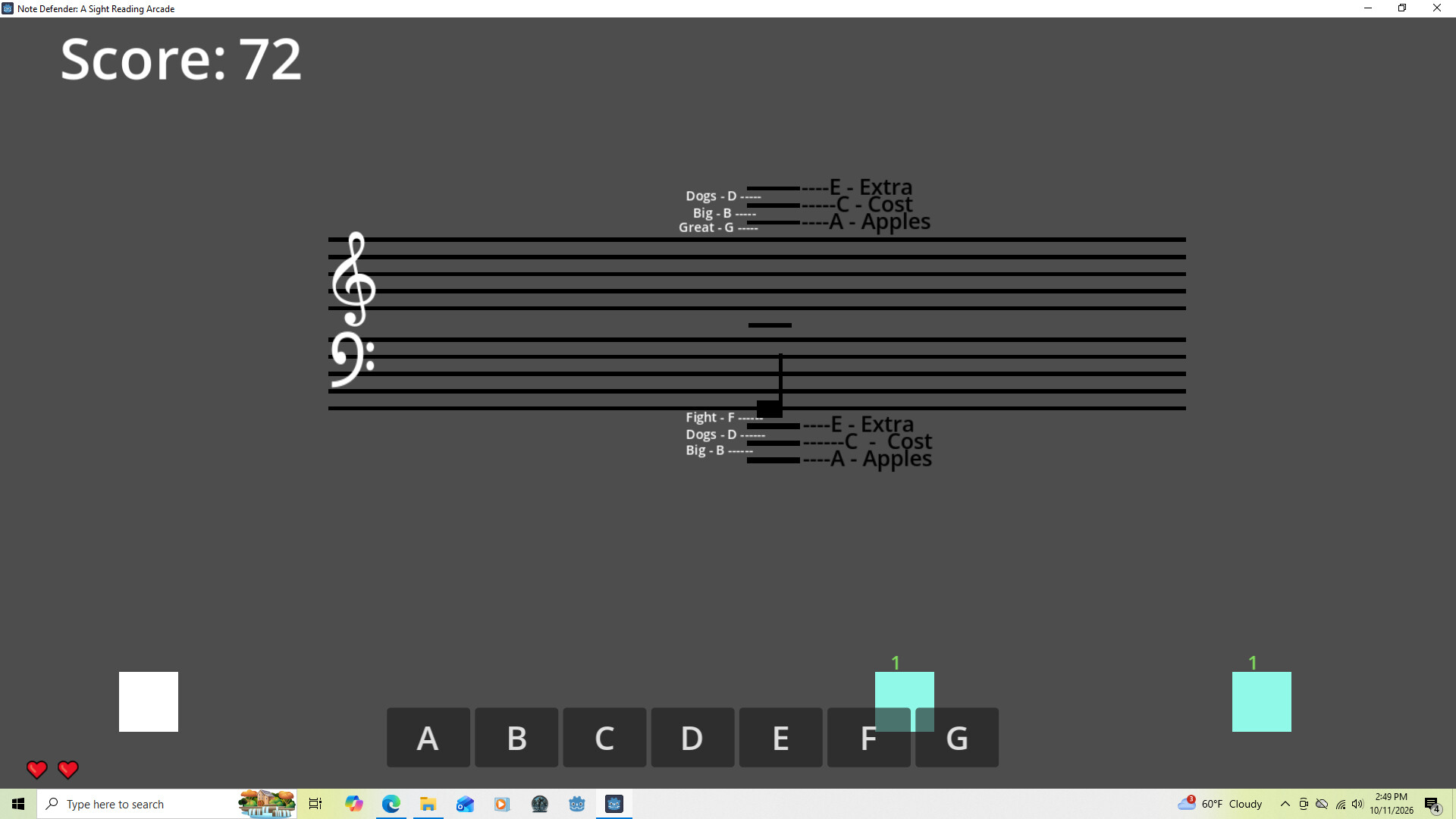Click the Score: 72 text
The height and width of the screenshot is (819, 1456).
point(180,59)
